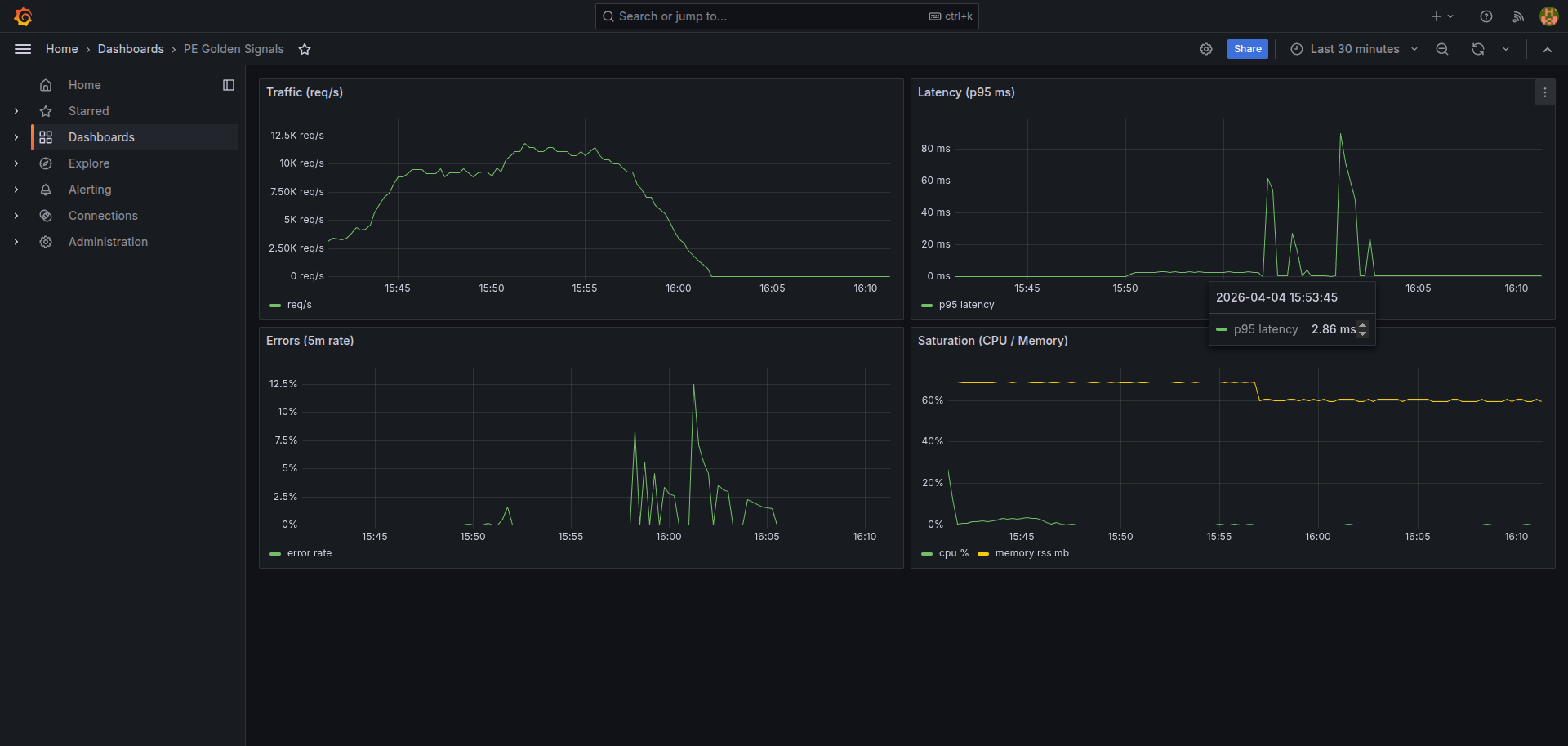Open the hamburger navigation menu

[23, 49]
